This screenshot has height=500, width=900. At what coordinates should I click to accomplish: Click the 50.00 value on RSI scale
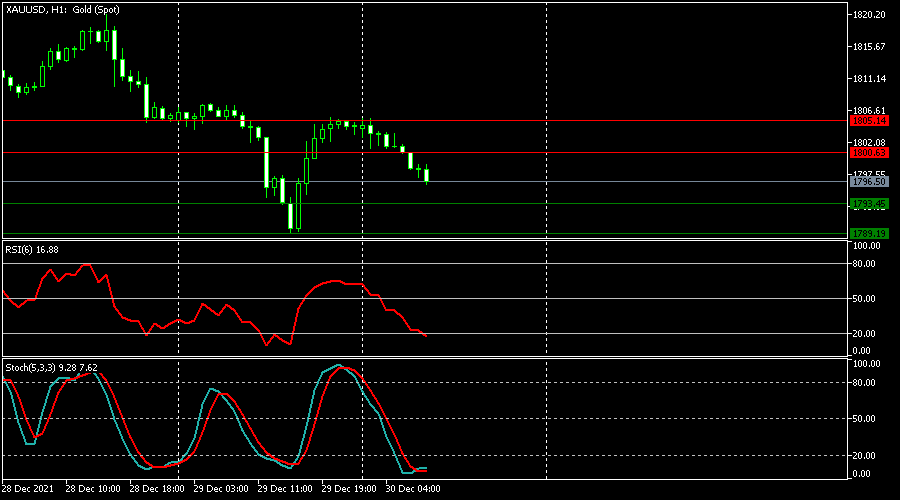[x=864, y=299]
